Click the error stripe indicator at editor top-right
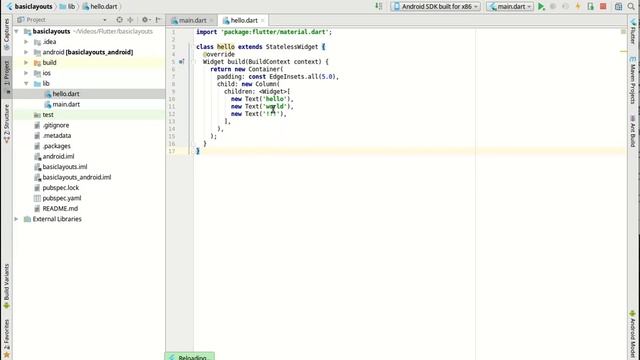This screenshot has width=640, height=360. 623,31
